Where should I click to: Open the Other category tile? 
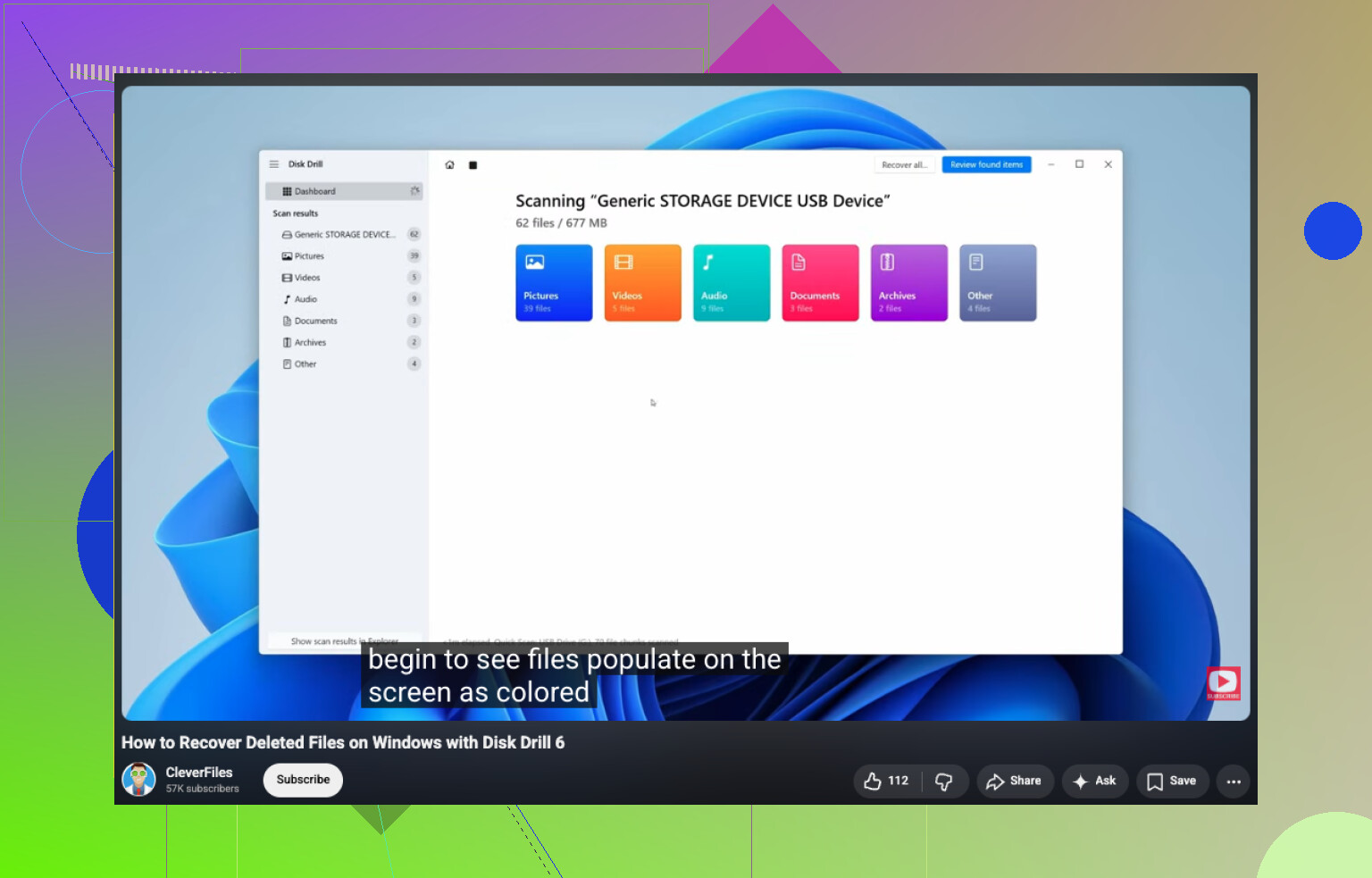998,283
